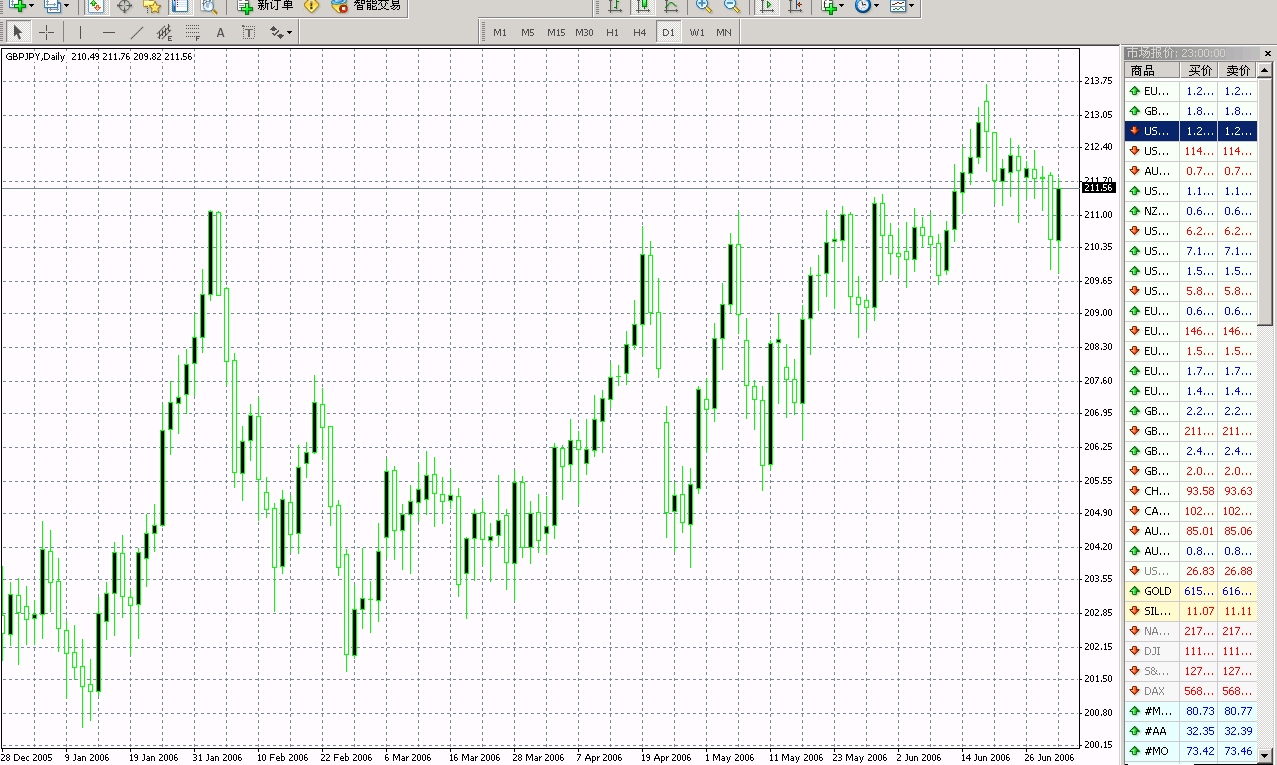The width and height of the screenshot is (1277, 765).
Task: Zoom out of the chart
Action: (x=730, y=7)
